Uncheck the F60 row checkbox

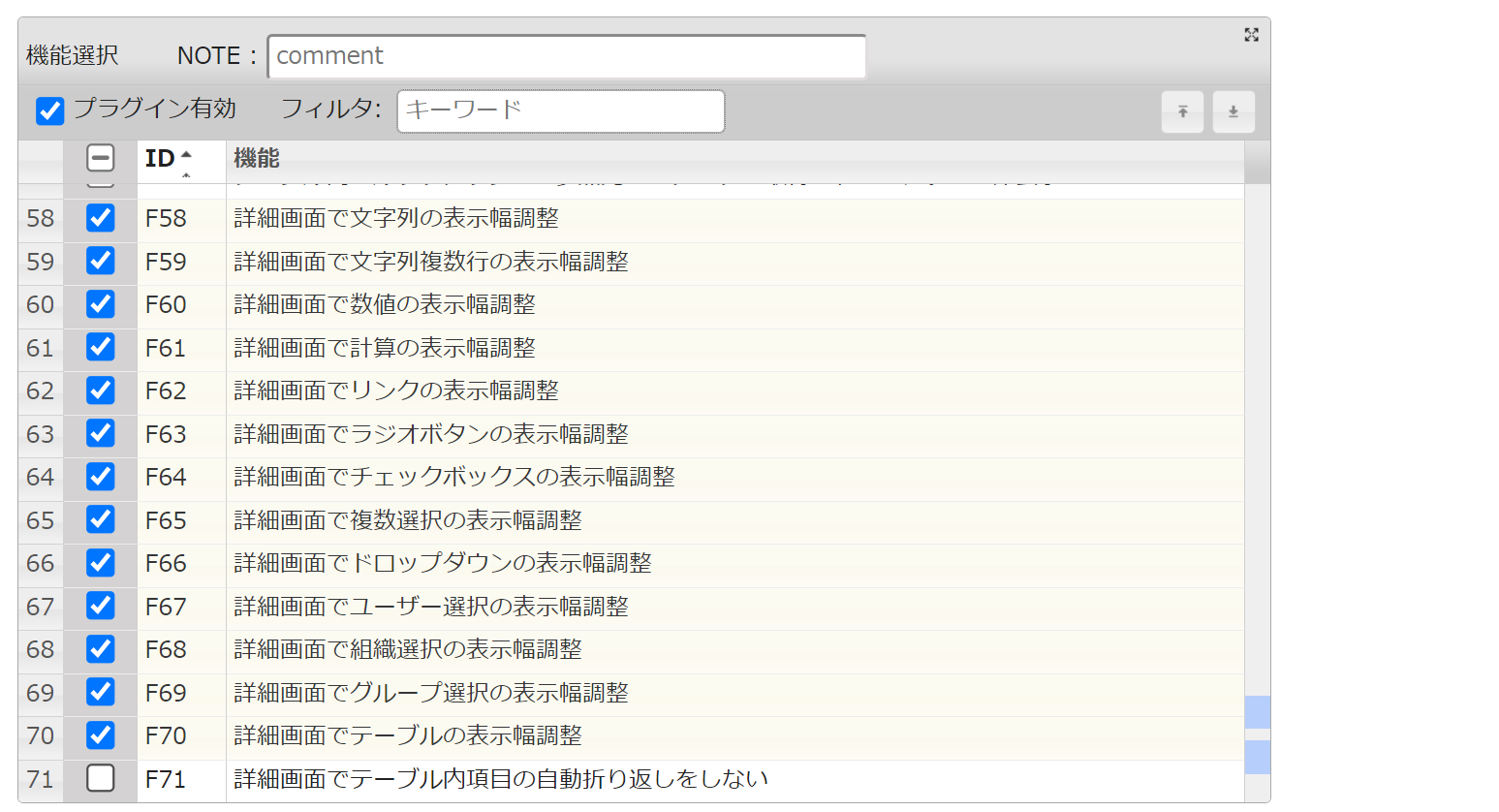101,304
